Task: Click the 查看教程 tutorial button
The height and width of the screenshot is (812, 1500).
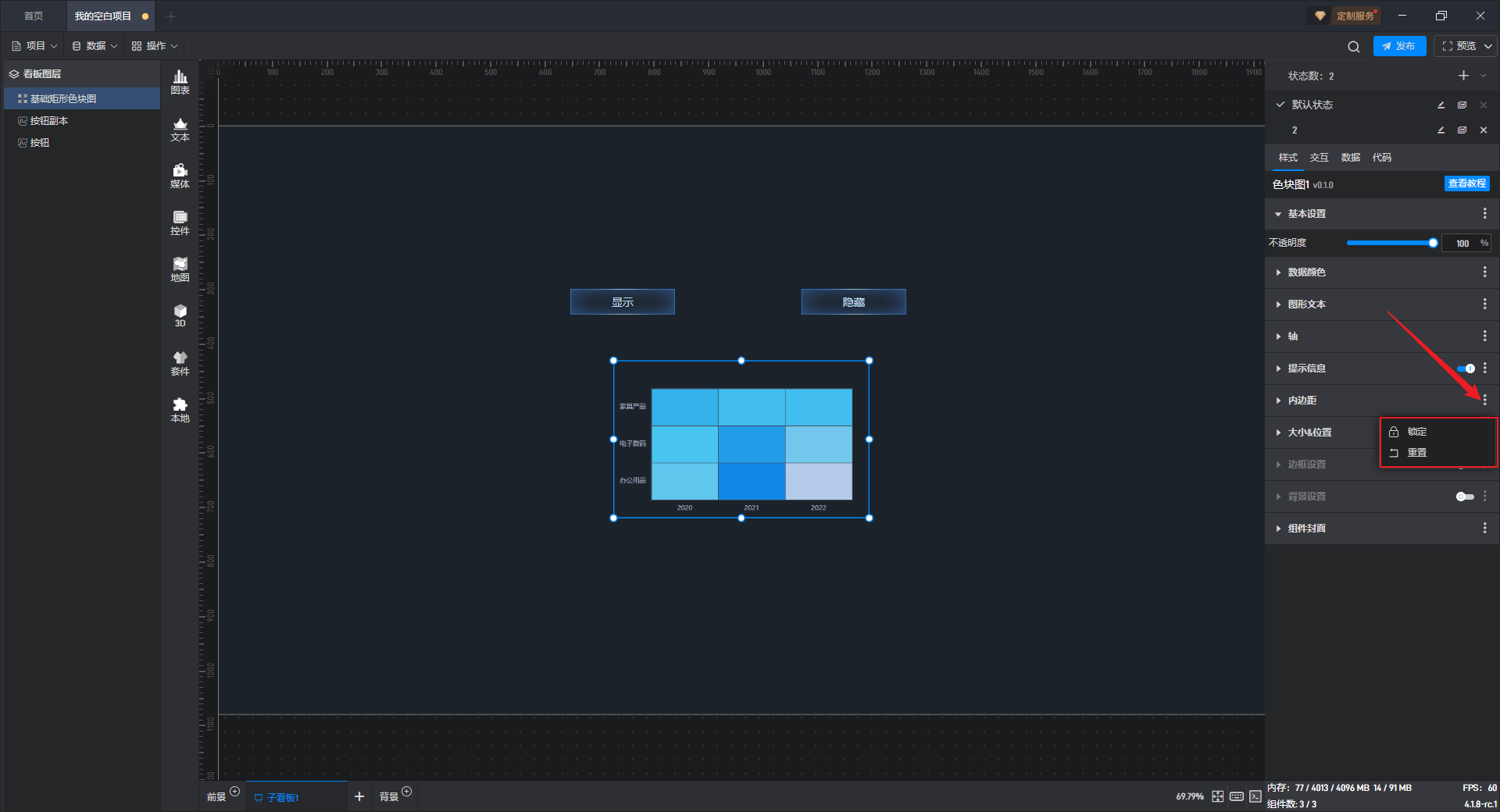Action: pos(1466,183)
